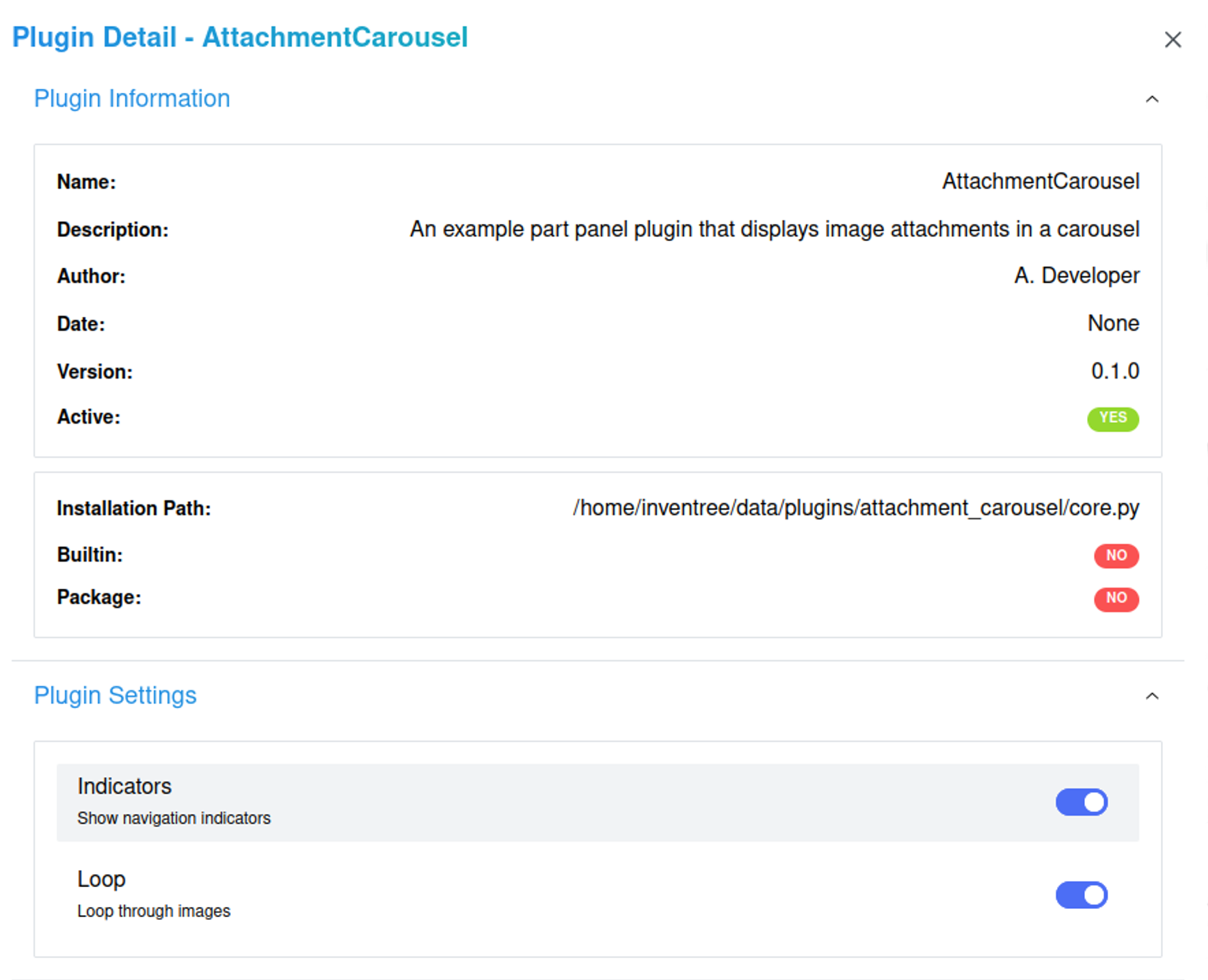Click the red NO badge next to Builtin

point(1116,556)
